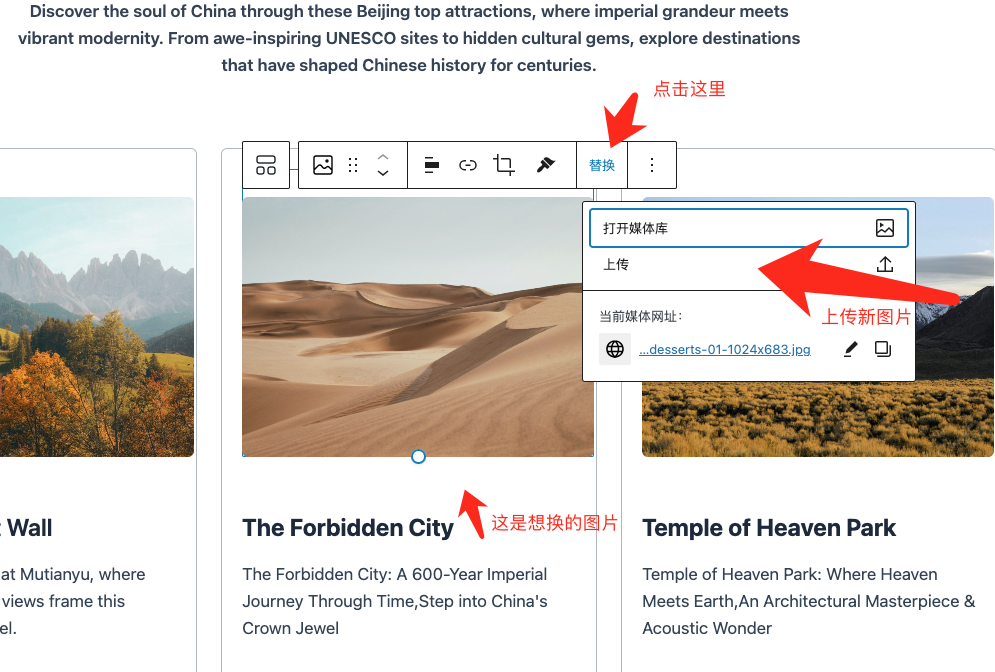Edit media URL with the pencil icon
The height and width of the screenshot is (672, 995).
(x=851, y=349)
